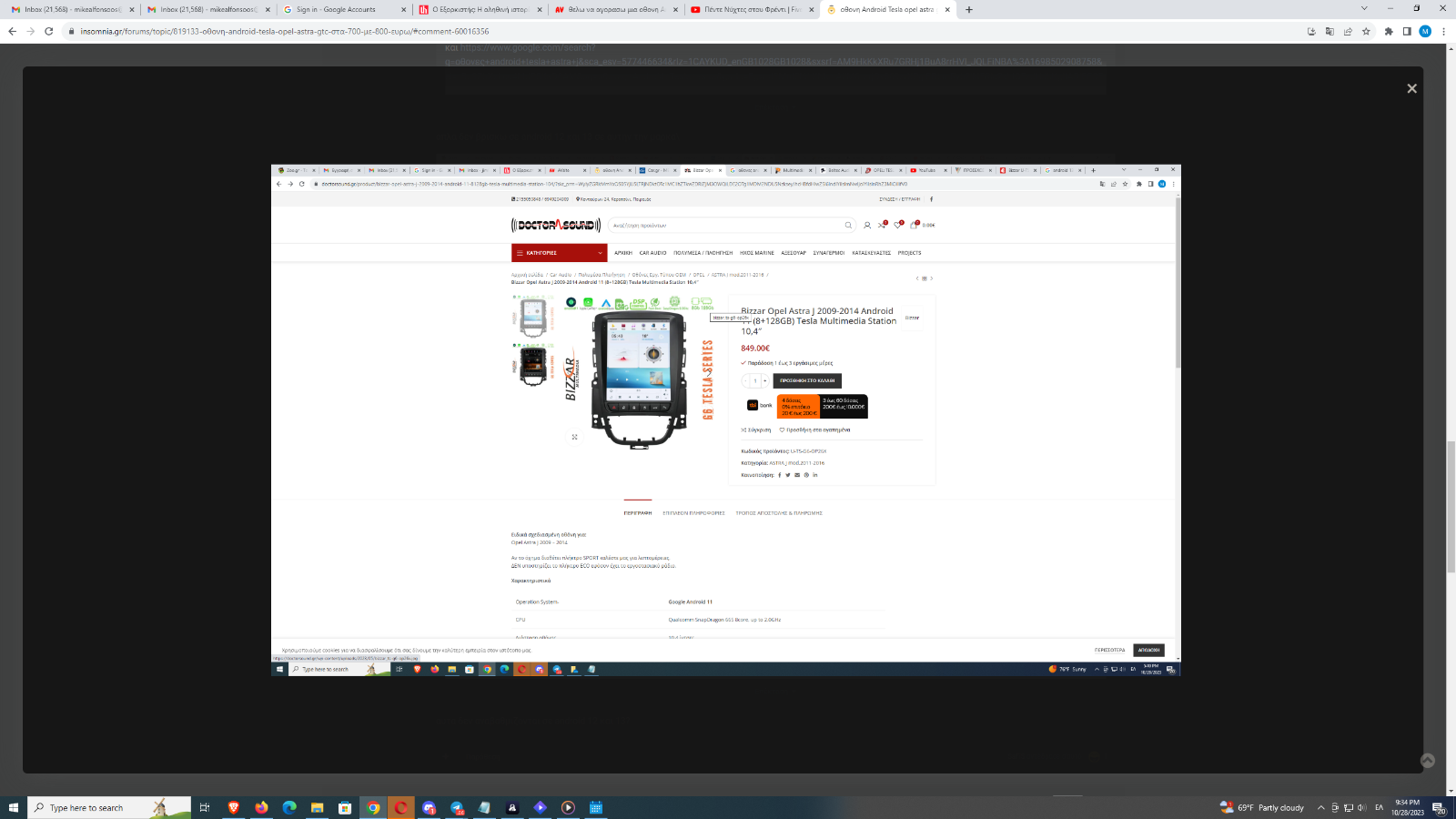Open network settings tray icon

(1348, 807)
